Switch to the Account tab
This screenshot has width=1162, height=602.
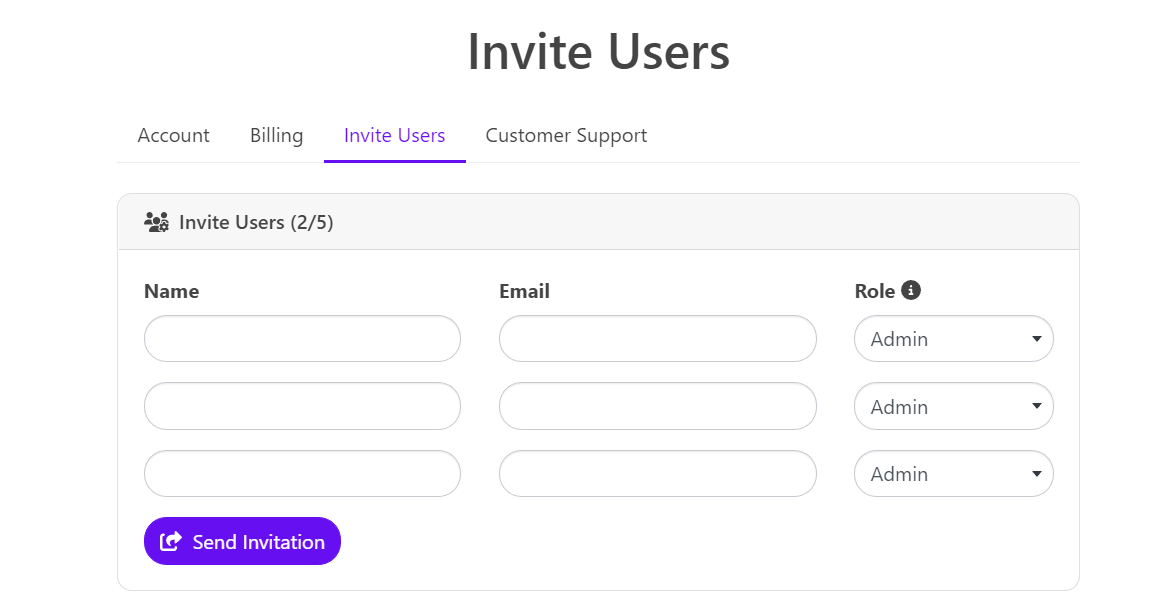tap(173, 136)
